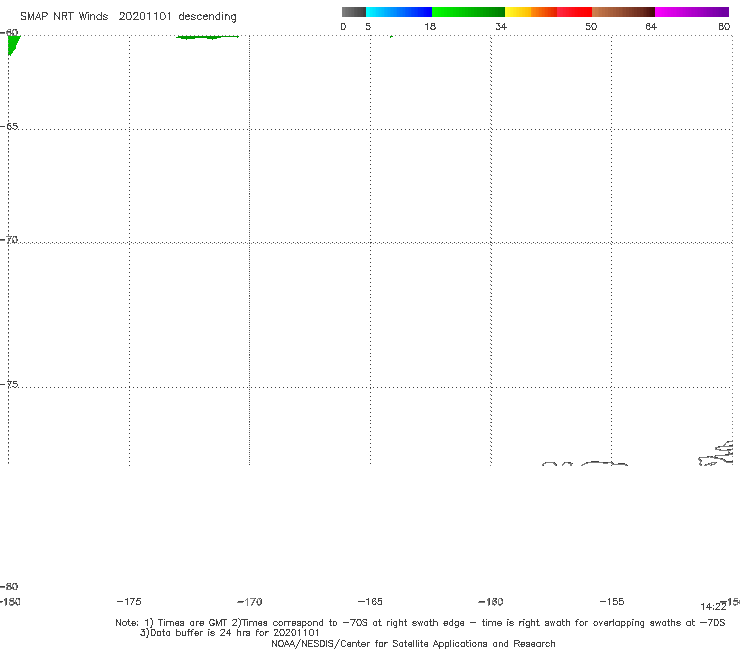Click colorbar tick label '18'
Screen dimensions: 740x650
click(430, 26)
